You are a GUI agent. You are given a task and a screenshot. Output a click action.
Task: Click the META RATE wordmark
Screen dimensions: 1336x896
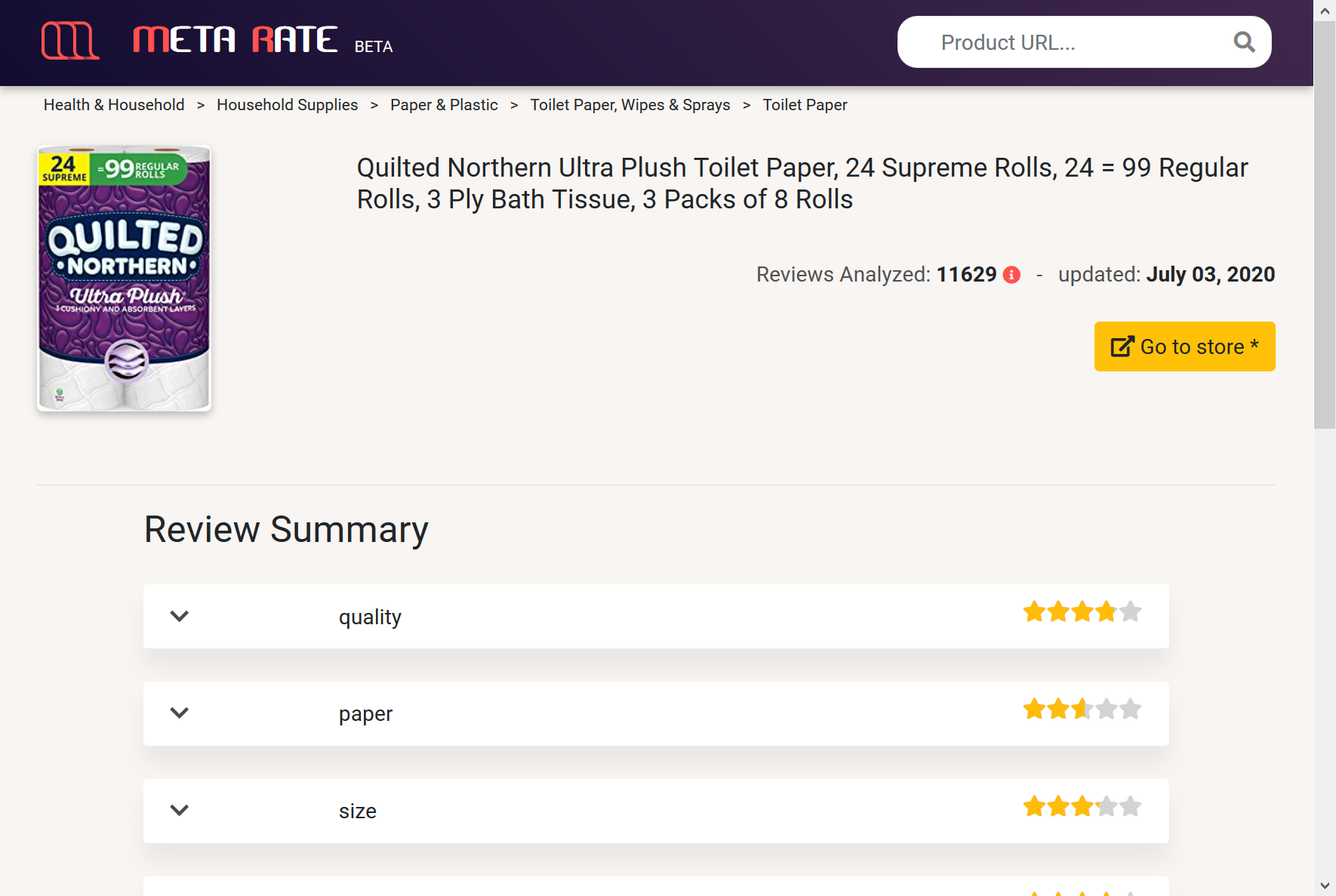pos(235,40)
